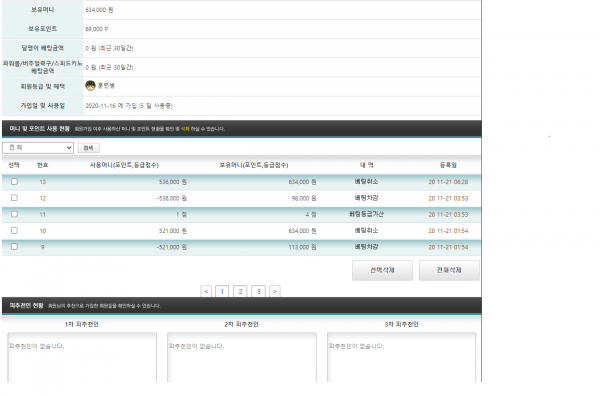Tick the checkbox for row number 13
The image size is (600, 396).
(14, 181)
